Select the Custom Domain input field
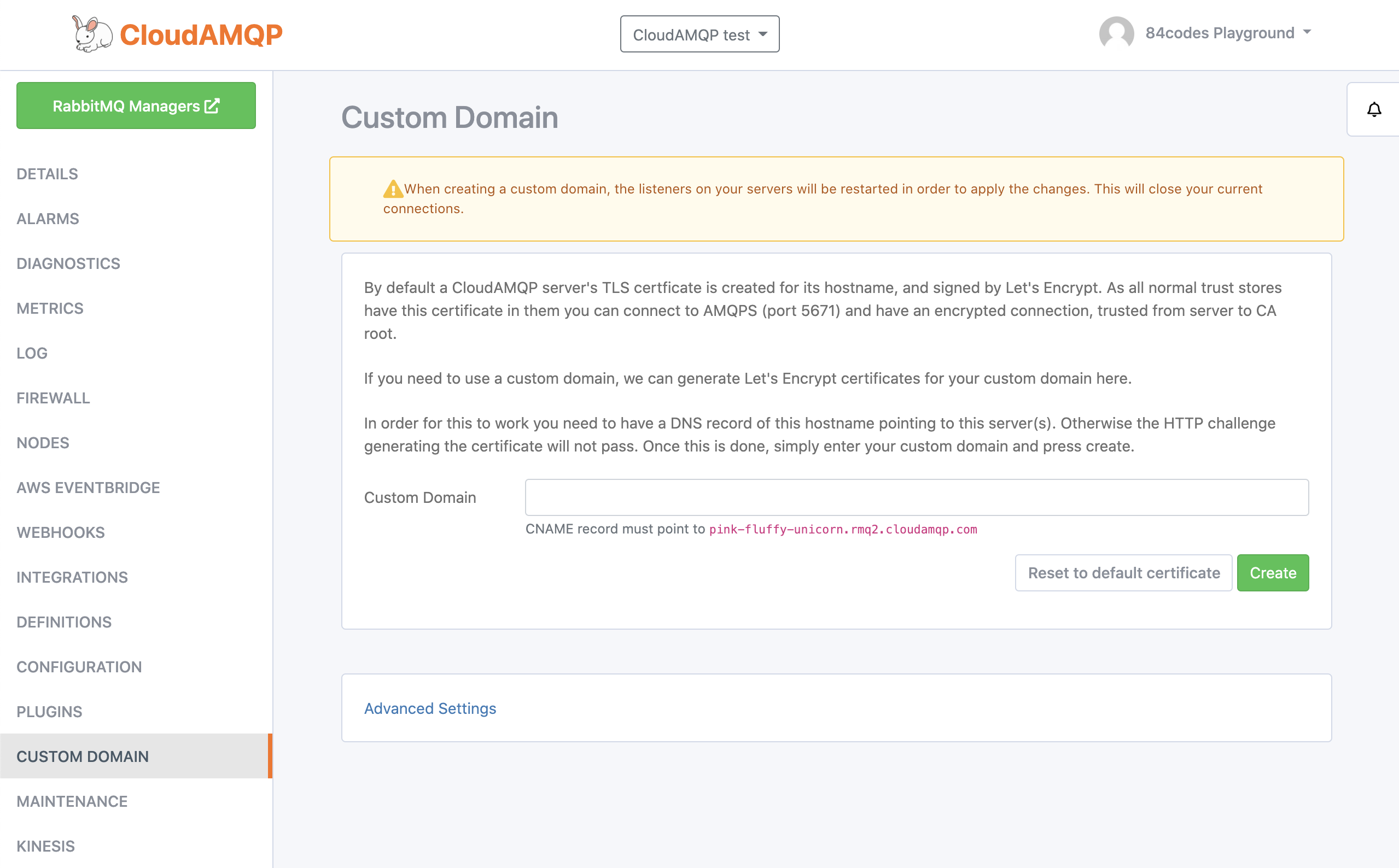Image resolution: width=1399 pixels, height=868 pixels. click(x=917, y=497)
